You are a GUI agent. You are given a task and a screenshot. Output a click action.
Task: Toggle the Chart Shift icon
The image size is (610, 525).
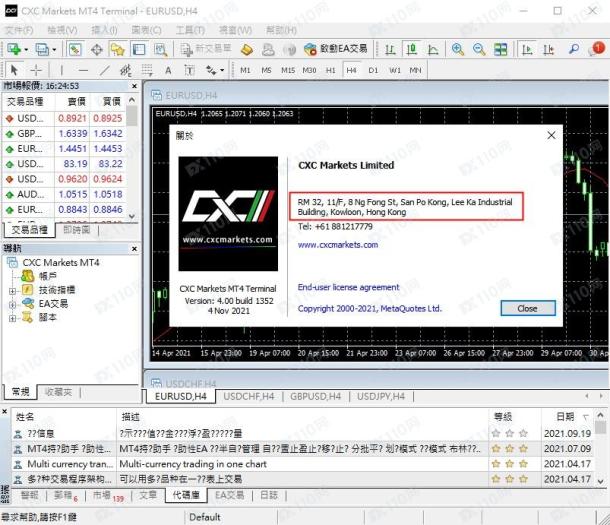pyautogui.click(x=549, y=49)
